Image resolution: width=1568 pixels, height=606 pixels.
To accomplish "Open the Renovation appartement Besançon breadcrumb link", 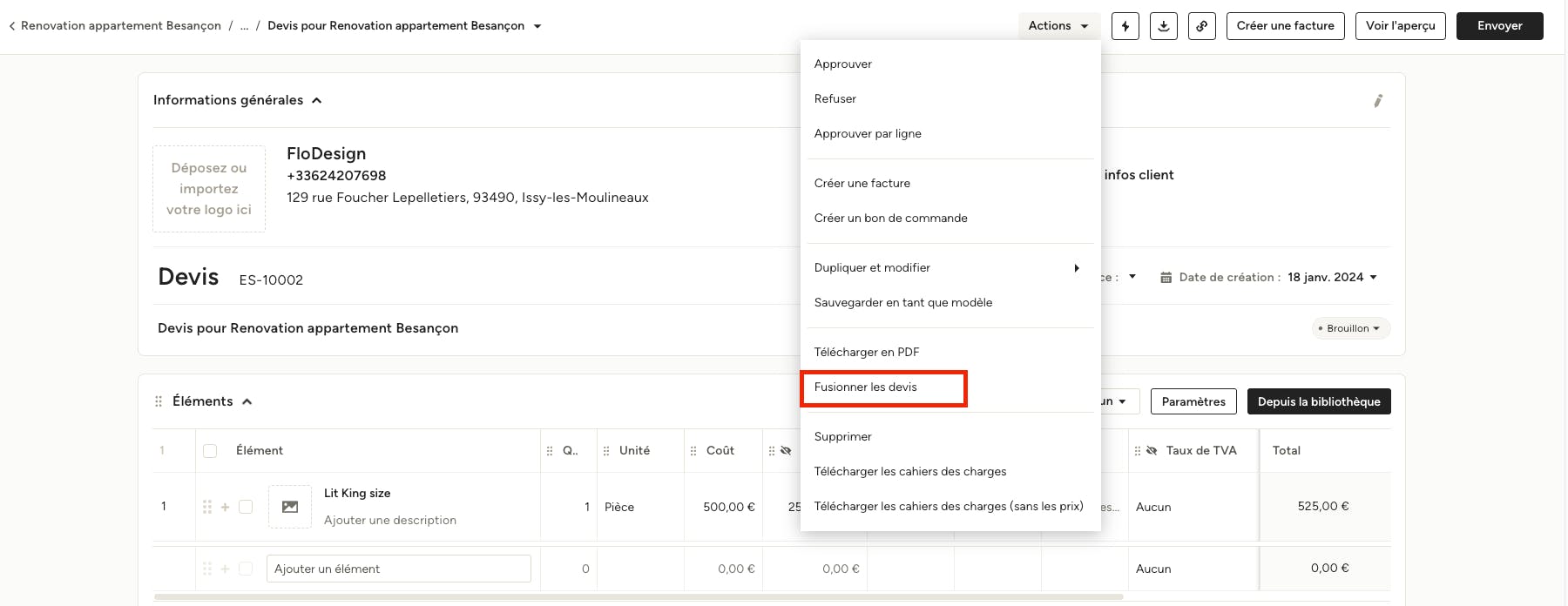I will pos(121,26).
